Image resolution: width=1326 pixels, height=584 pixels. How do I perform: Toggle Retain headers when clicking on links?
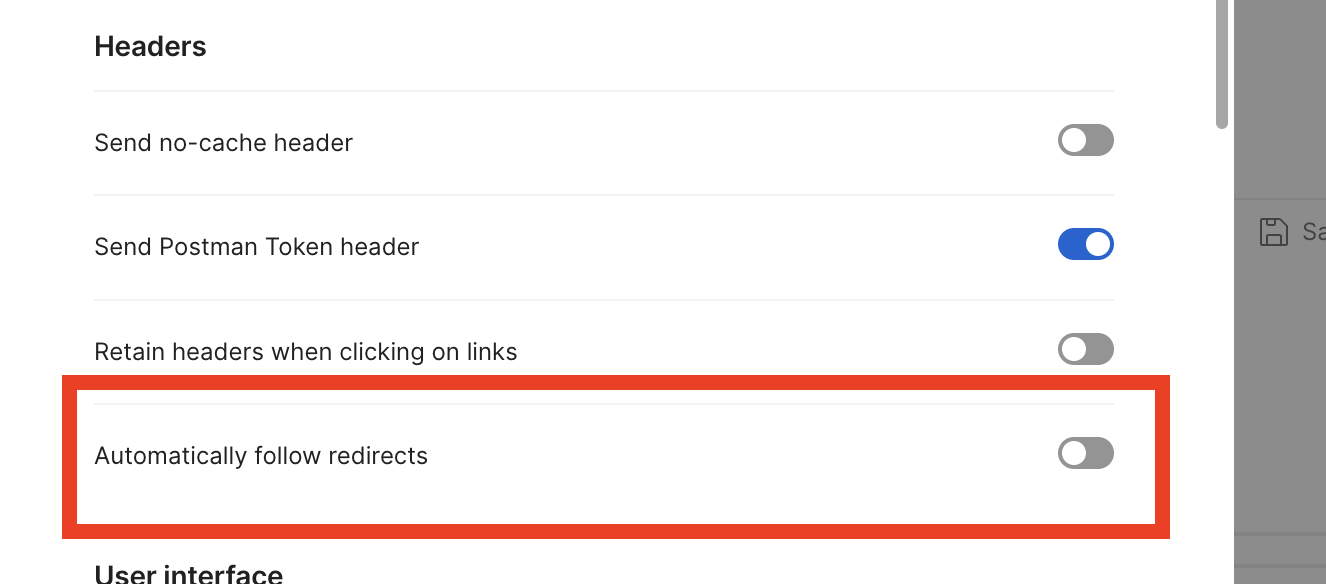click(x=1085, y=349)
